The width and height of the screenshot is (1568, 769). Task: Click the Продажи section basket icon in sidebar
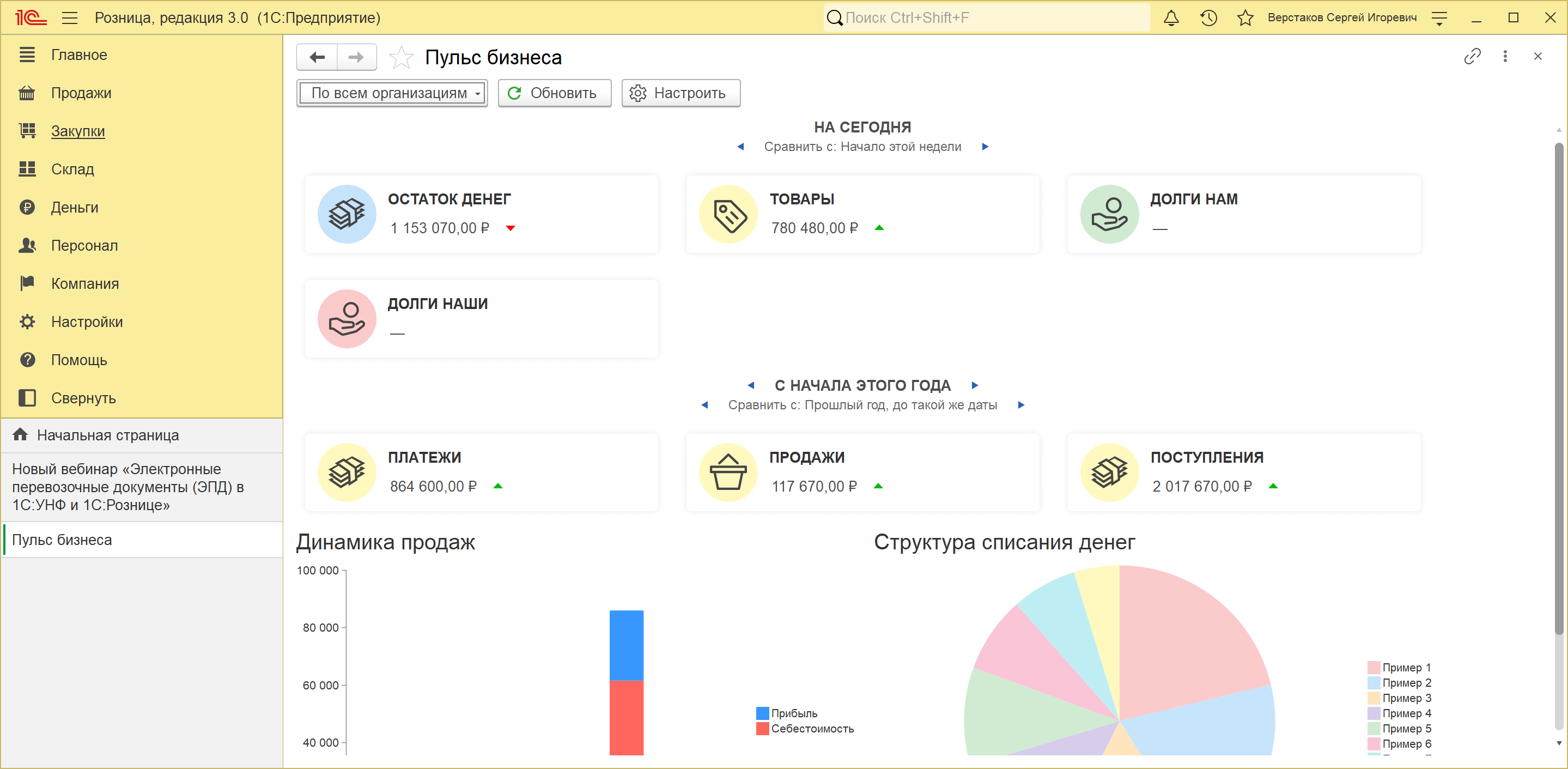tap(27, 93)
